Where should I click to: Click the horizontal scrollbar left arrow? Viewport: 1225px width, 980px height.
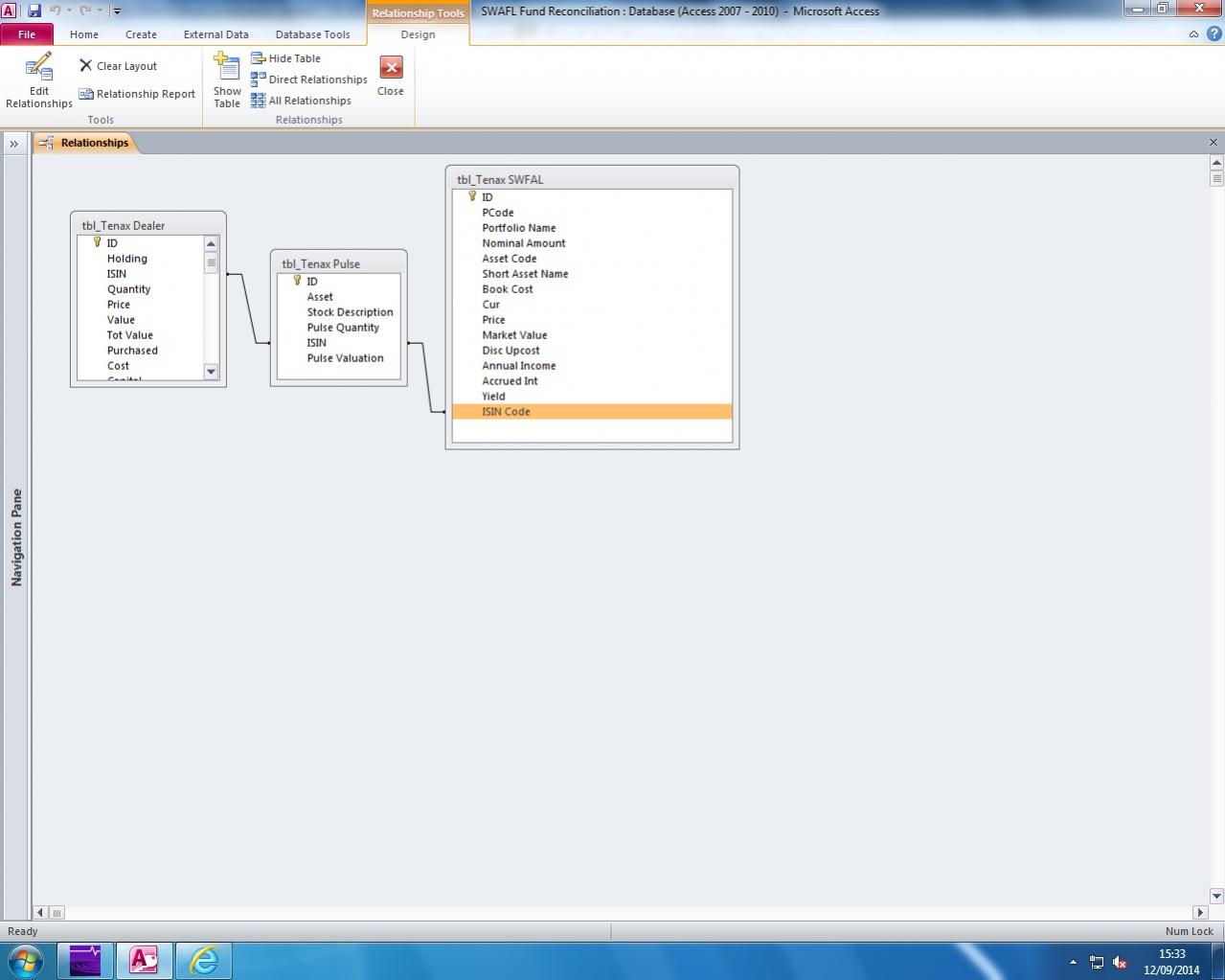point(40,913)
